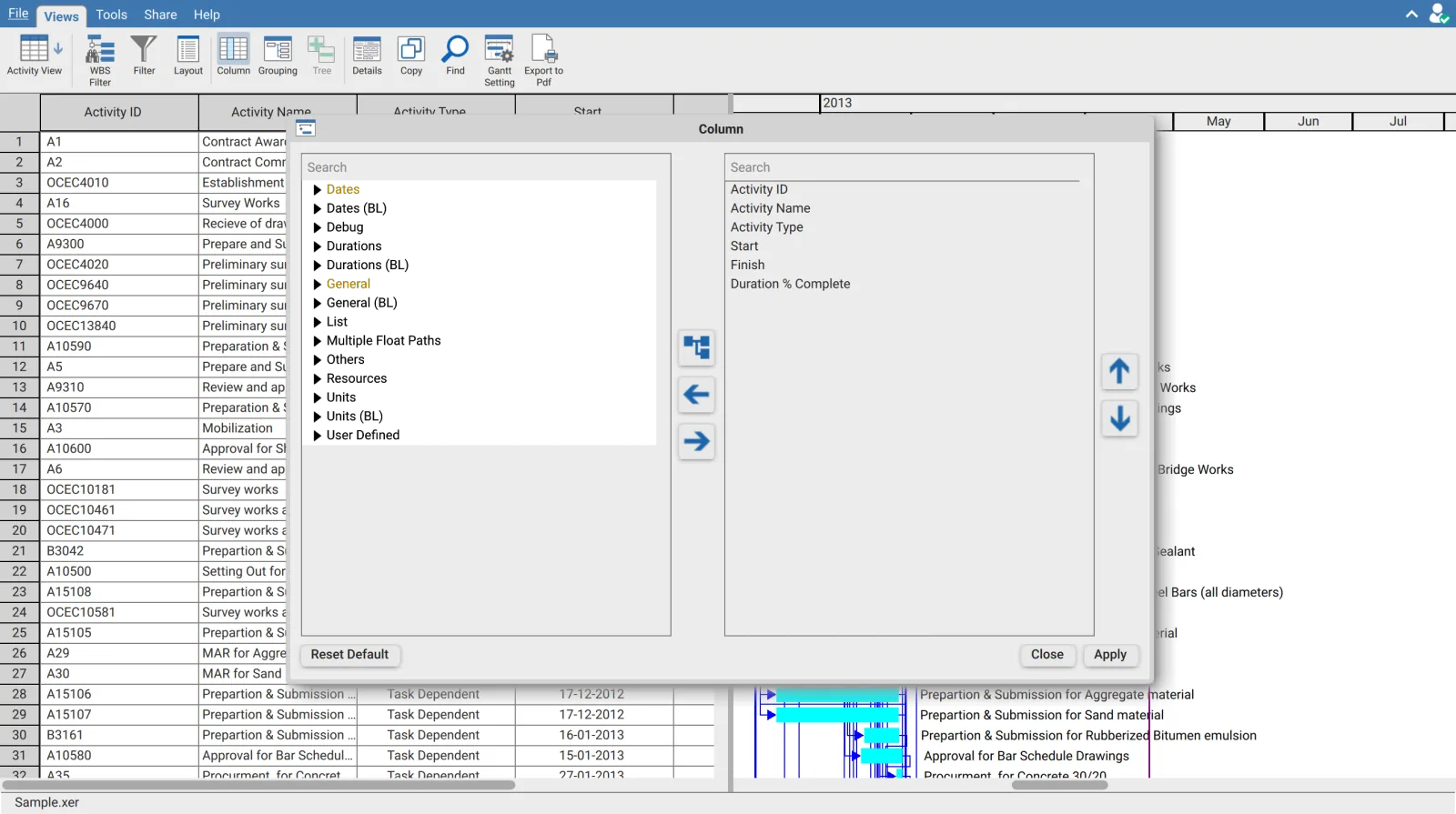
Task: Open the Find tool
Action: pos(455,56)
